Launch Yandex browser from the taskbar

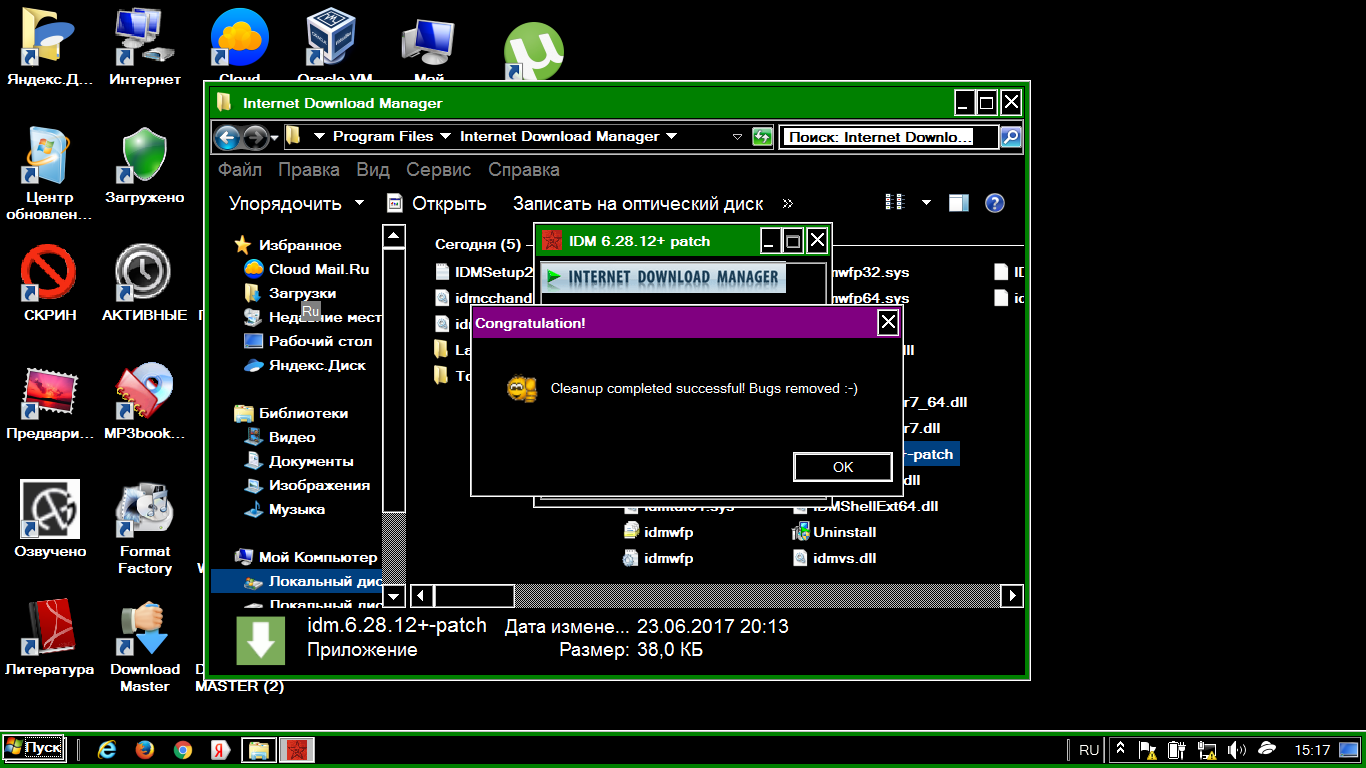coord(221,749)
